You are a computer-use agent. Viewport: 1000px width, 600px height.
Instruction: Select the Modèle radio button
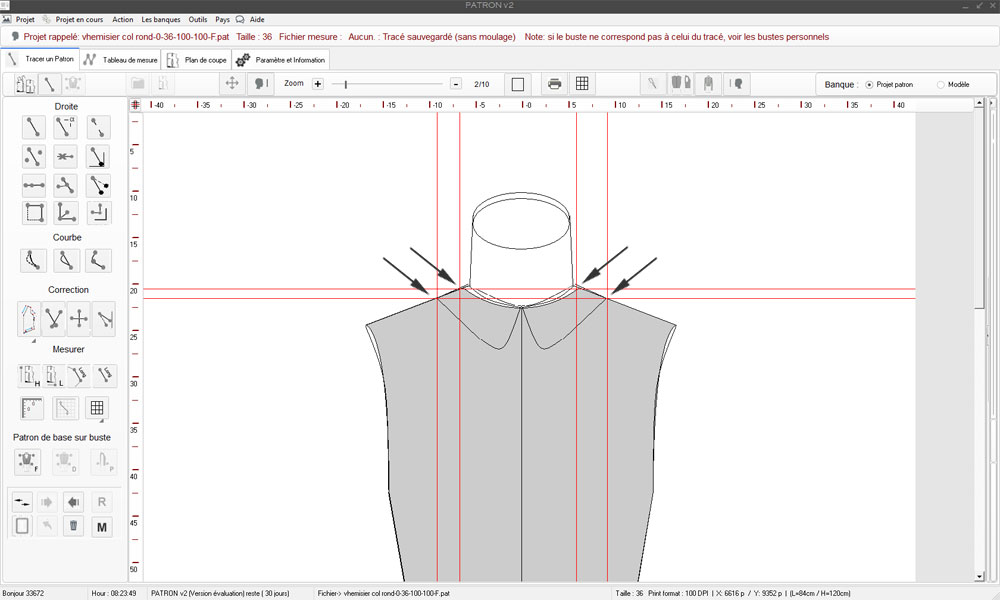coord(940,84)
